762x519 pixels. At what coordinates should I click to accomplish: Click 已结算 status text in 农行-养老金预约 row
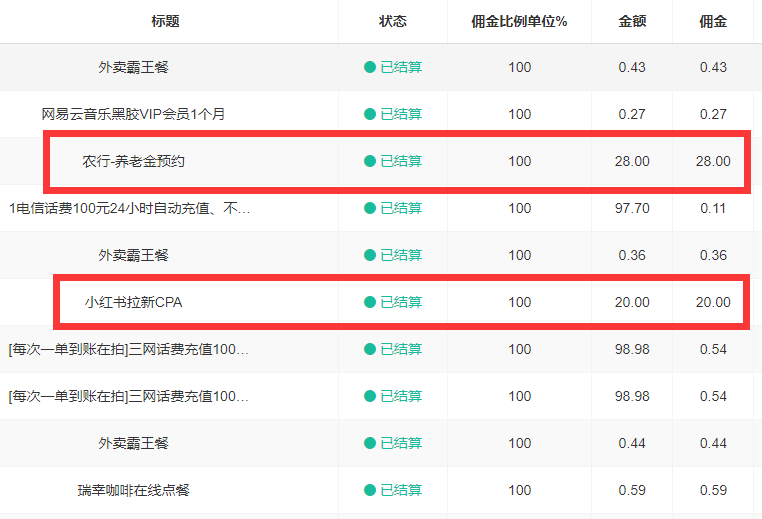click(x=401, y=161)
